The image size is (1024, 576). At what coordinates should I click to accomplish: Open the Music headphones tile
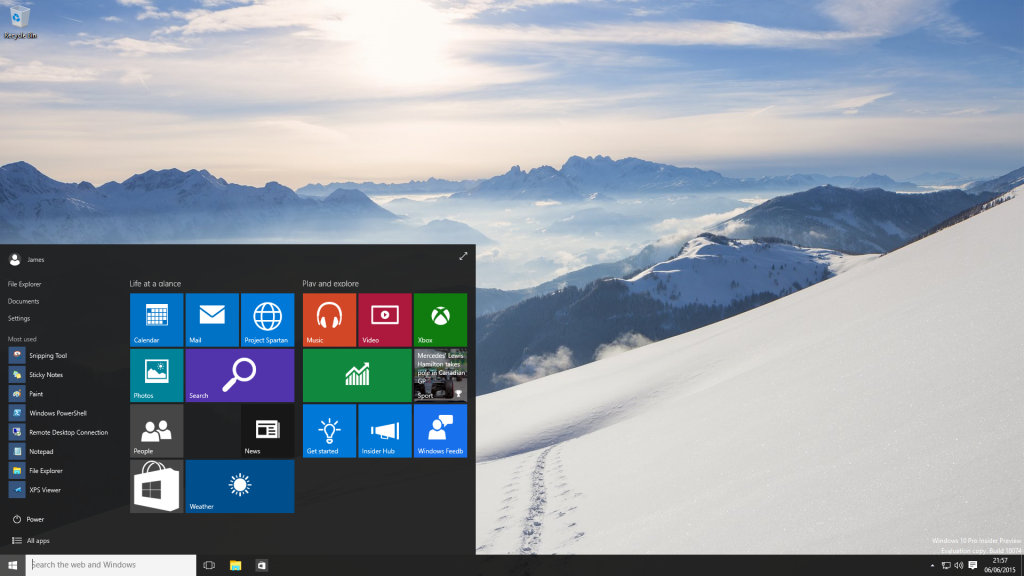point(329,319)
